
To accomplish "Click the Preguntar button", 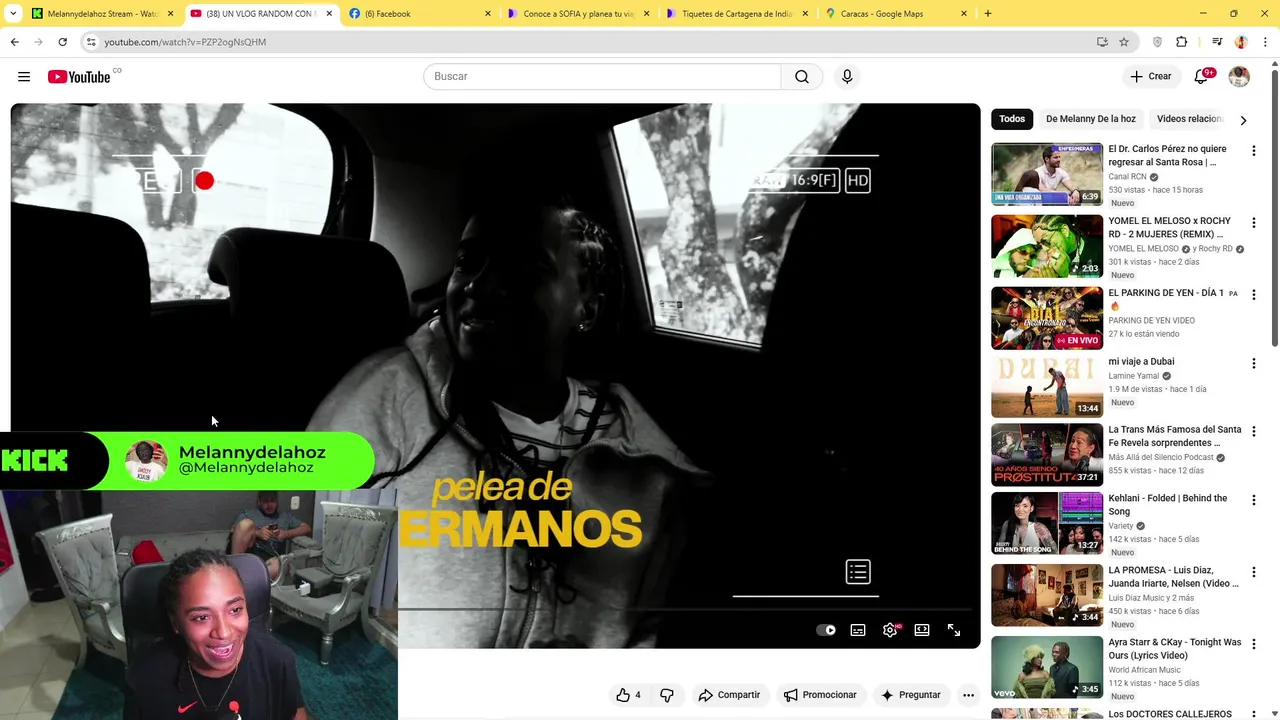I will point(910,695).
